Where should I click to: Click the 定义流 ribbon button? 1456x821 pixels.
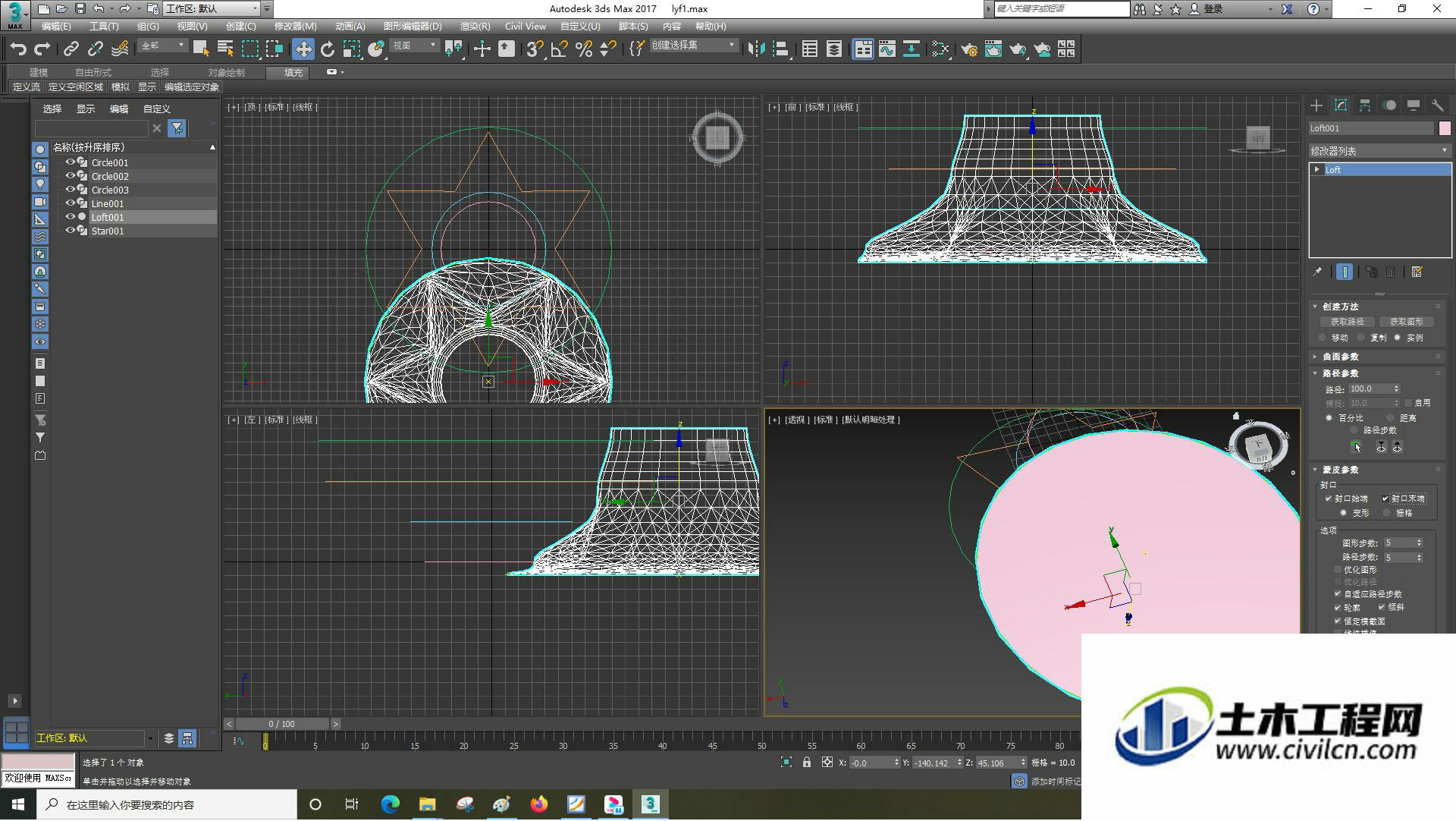coord(26,87)
